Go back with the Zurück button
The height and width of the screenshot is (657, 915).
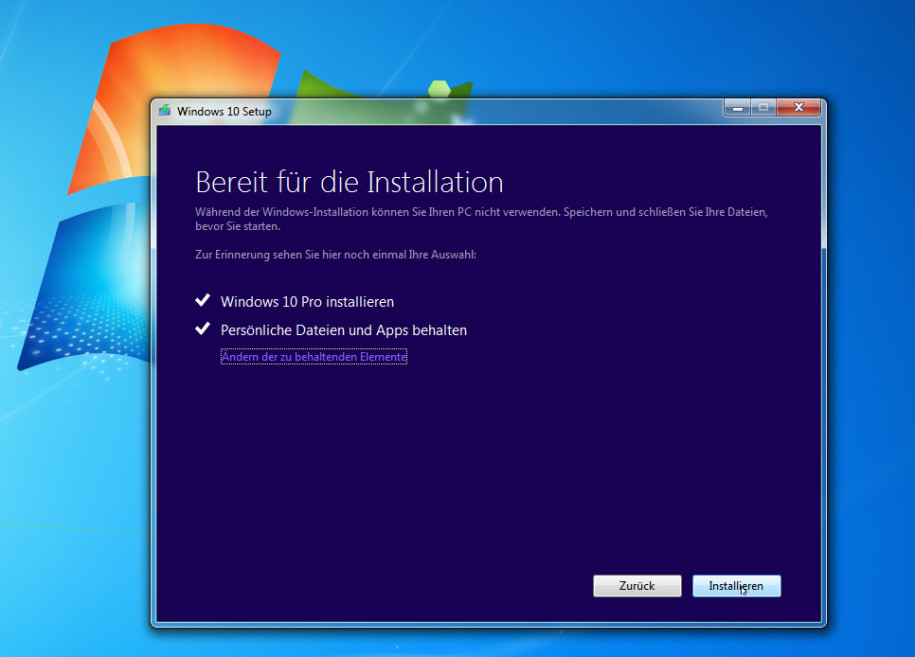coord(637,586)
